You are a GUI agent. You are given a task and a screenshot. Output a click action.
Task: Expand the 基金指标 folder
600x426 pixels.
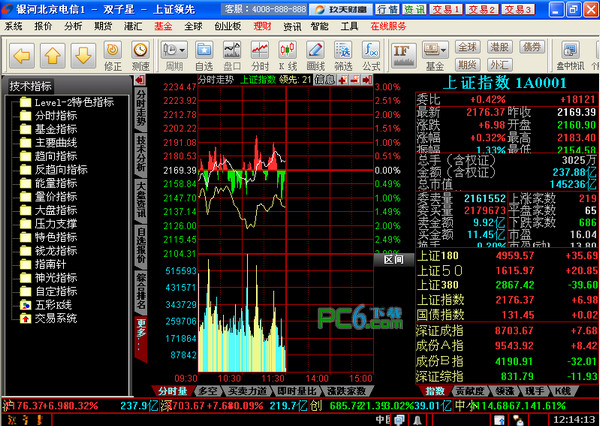pyautogui.click(x=49, y=129)
